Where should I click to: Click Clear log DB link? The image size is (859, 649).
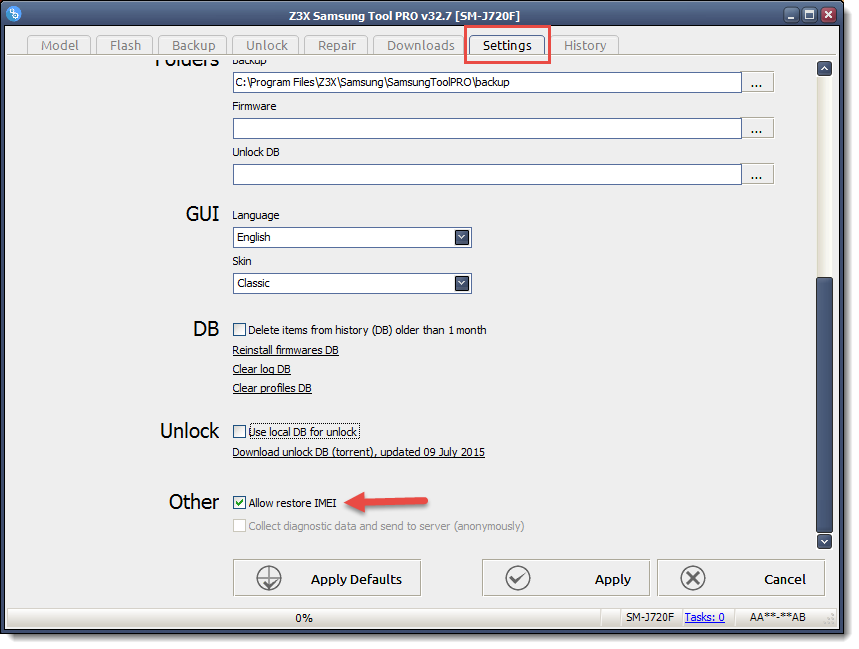[261, 369]
